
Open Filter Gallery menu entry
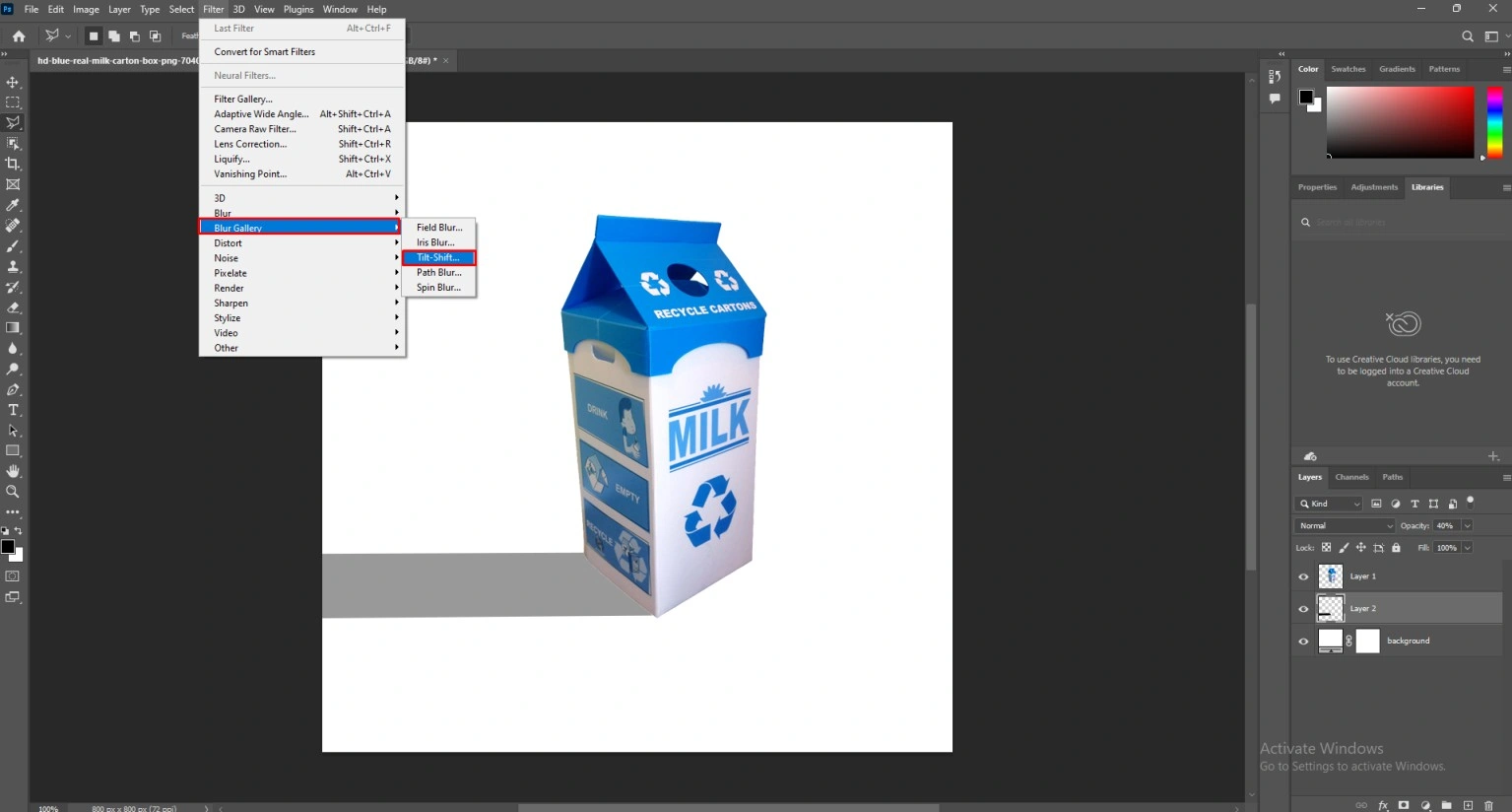point(301,99)
